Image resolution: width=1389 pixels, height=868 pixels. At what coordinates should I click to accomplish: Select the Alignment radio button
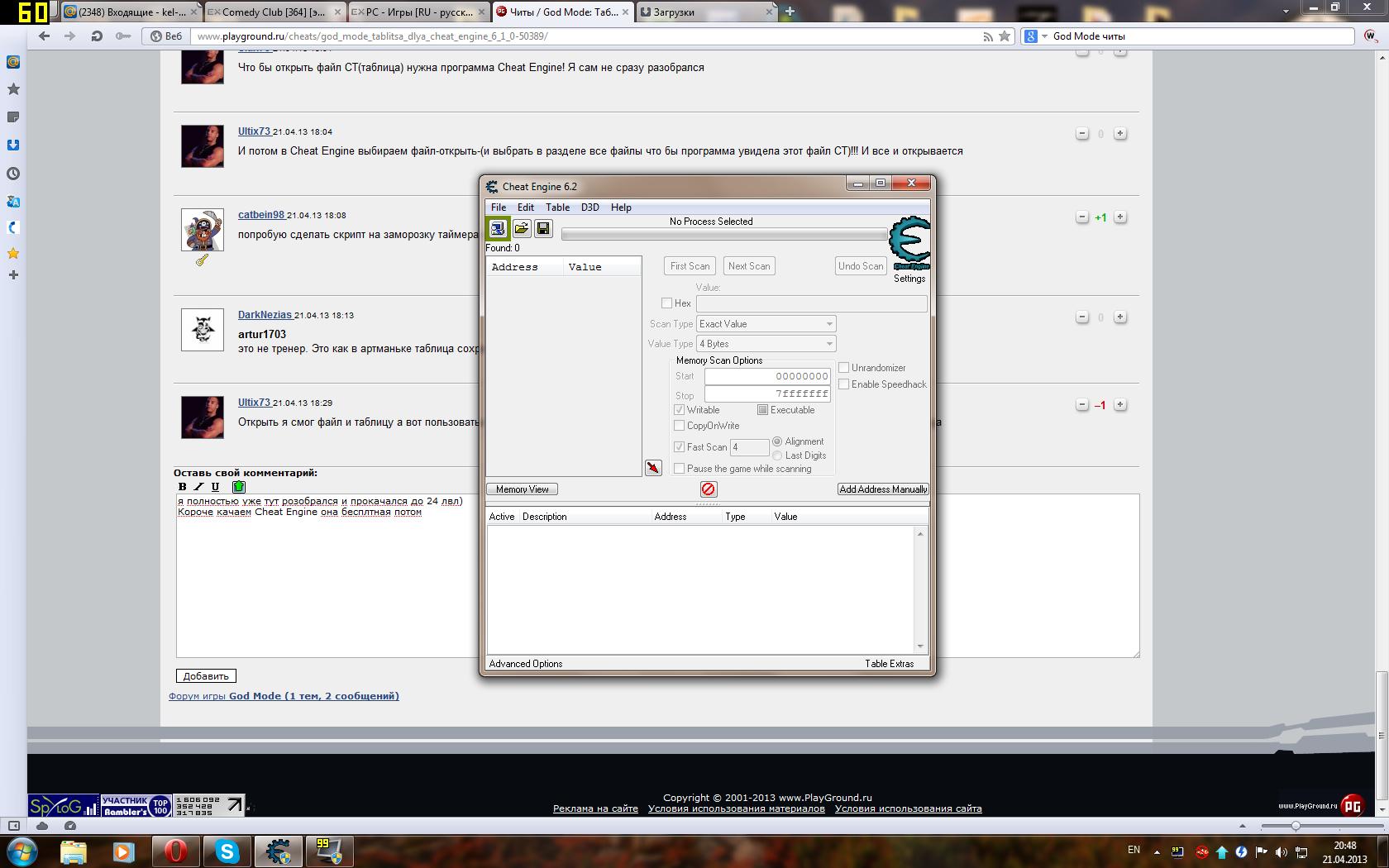(x=777, y=441)
